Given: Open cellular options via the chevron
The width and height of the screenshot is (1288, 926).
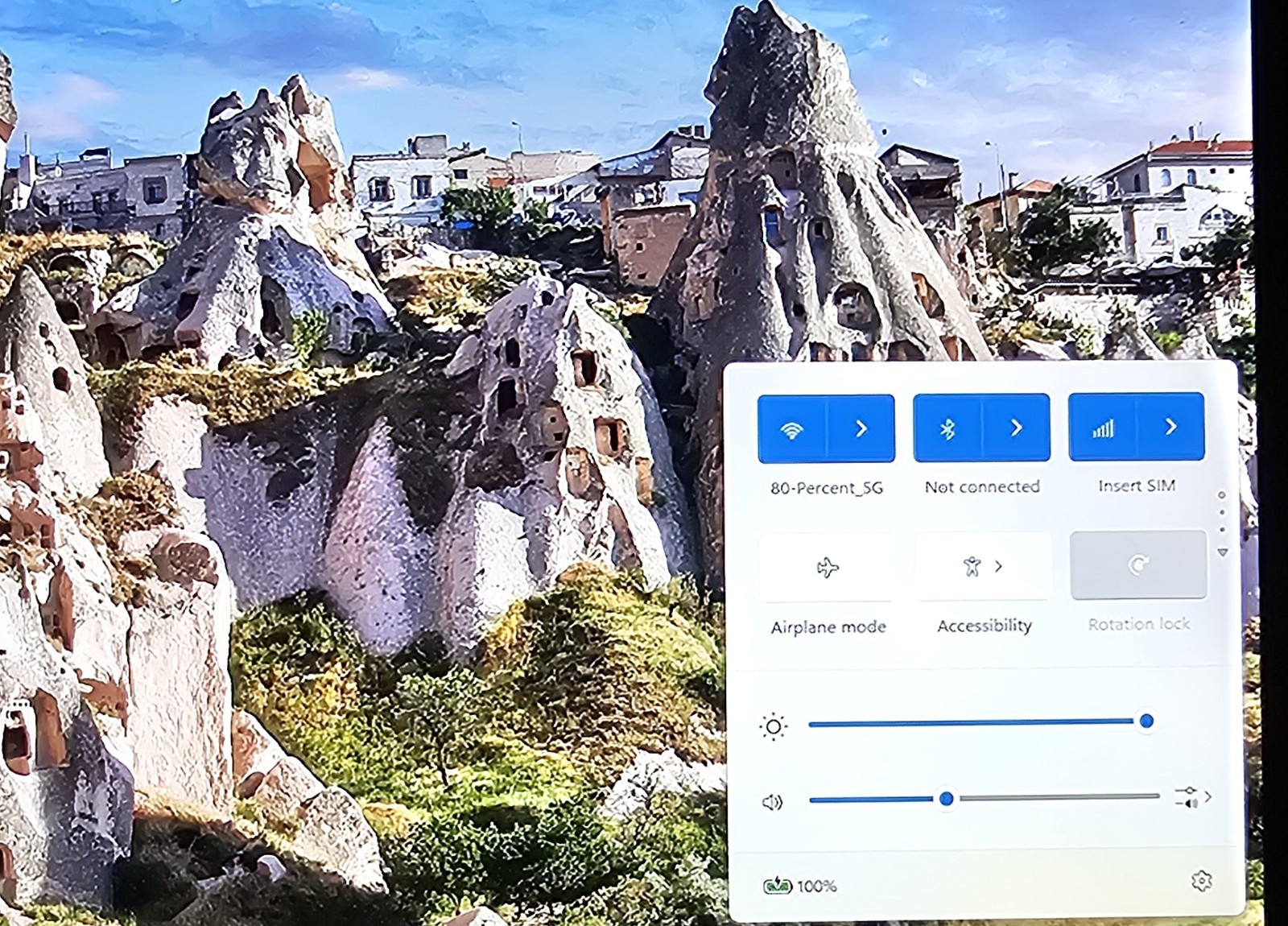Looking at the screenshot, I should coord(1170,427).
